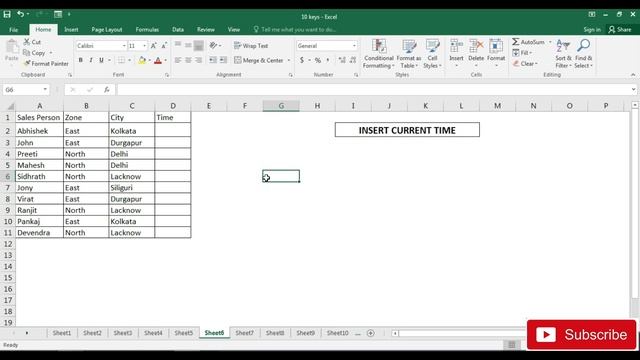Screen dimensions: 640x360
Task: Open Sort & Filter options
Action: pos(563,54)
